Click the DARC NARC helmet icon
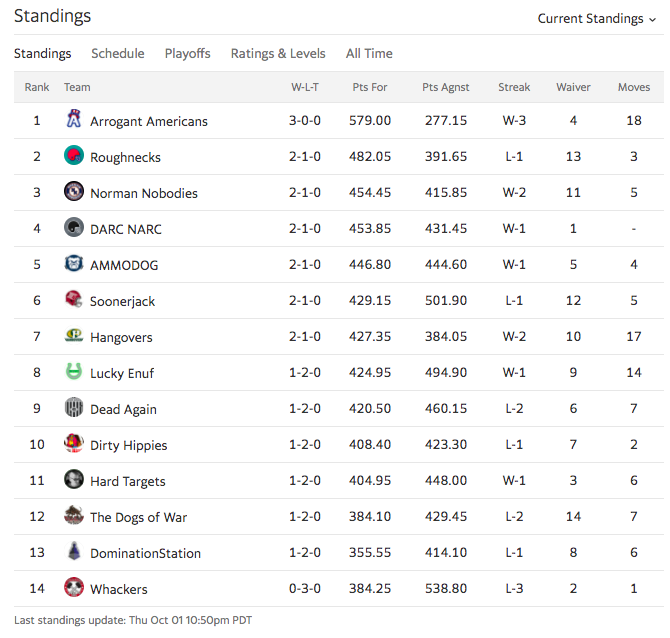 (73, 227)
